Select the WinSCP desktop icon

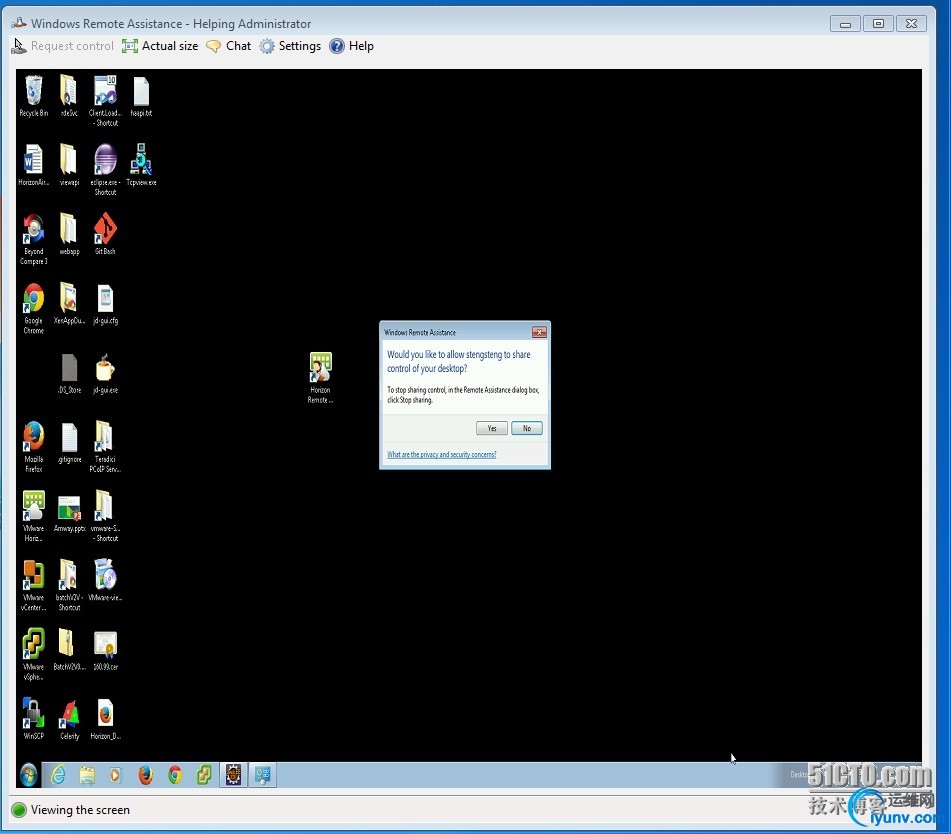33,719
